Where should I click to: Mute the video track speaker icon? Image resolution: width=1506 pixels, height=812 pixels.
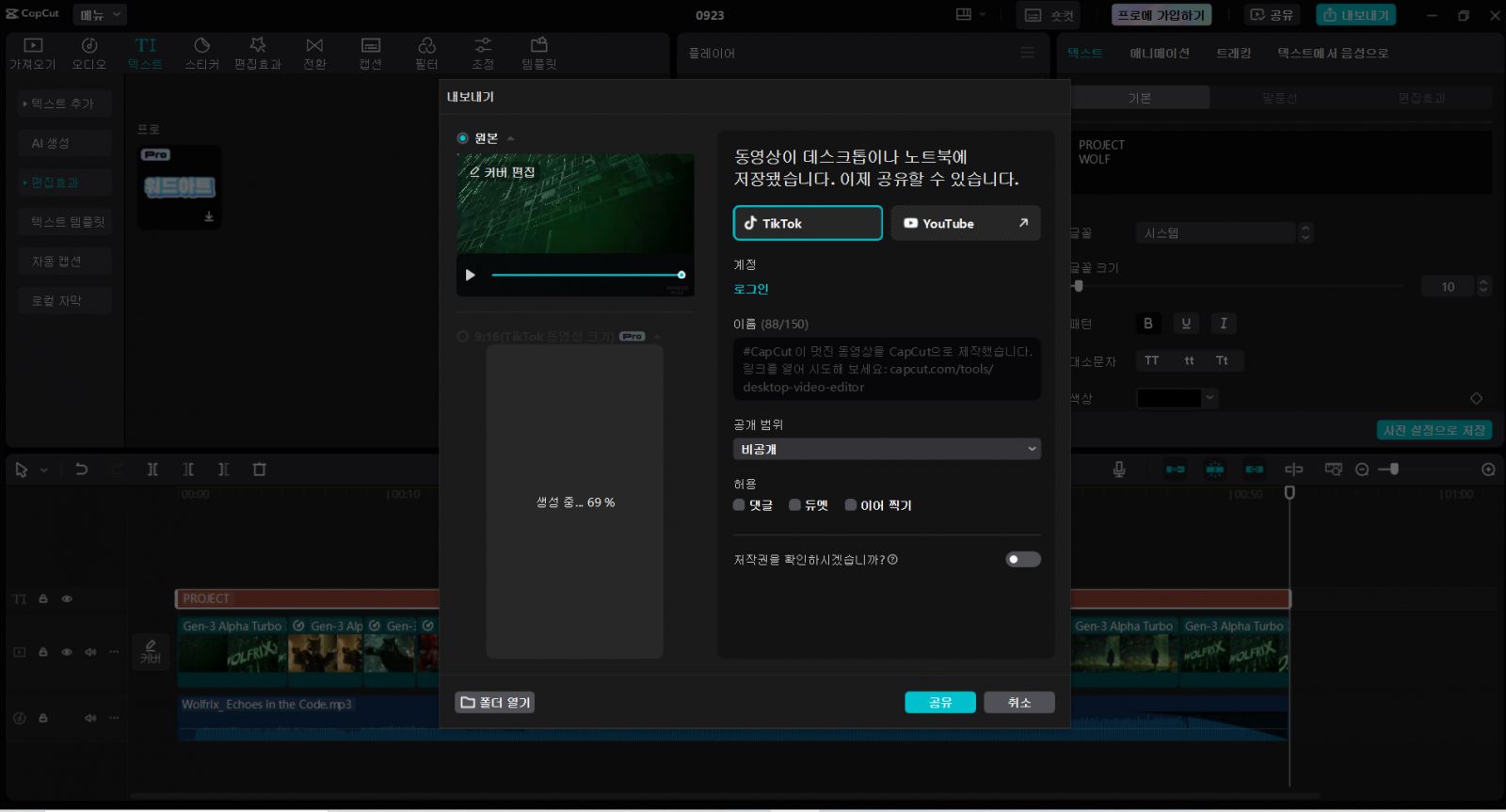pyautogui.click(x=90, y=652)
